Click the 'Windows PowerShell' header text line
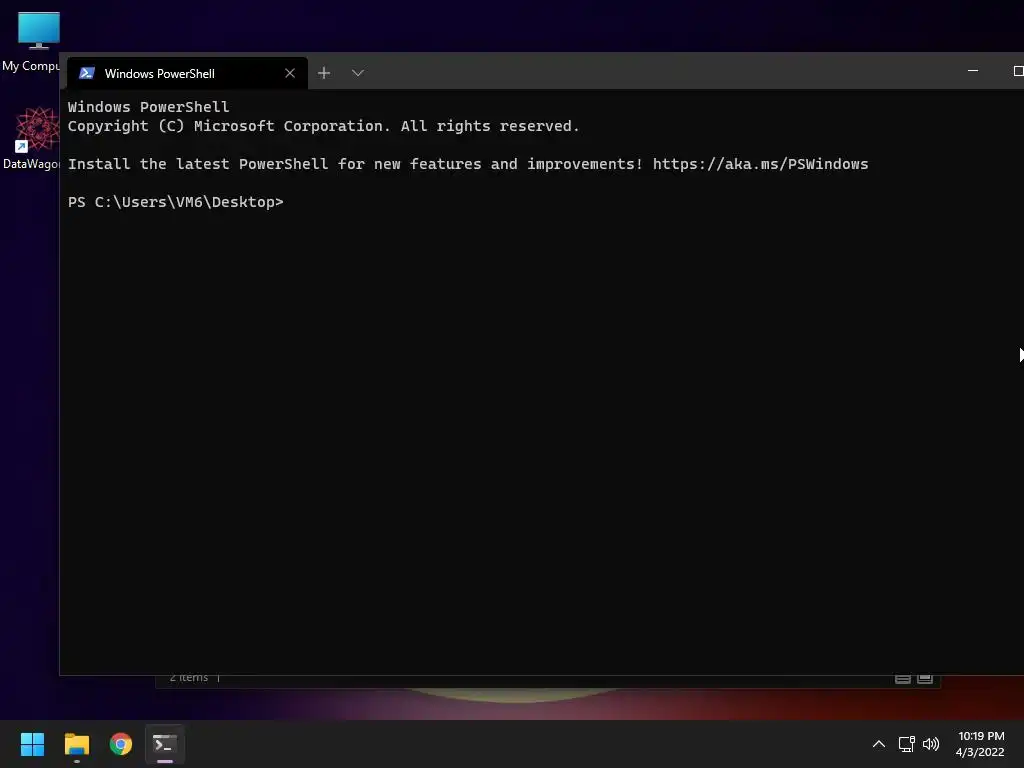1024x768 pixels. 148,107
